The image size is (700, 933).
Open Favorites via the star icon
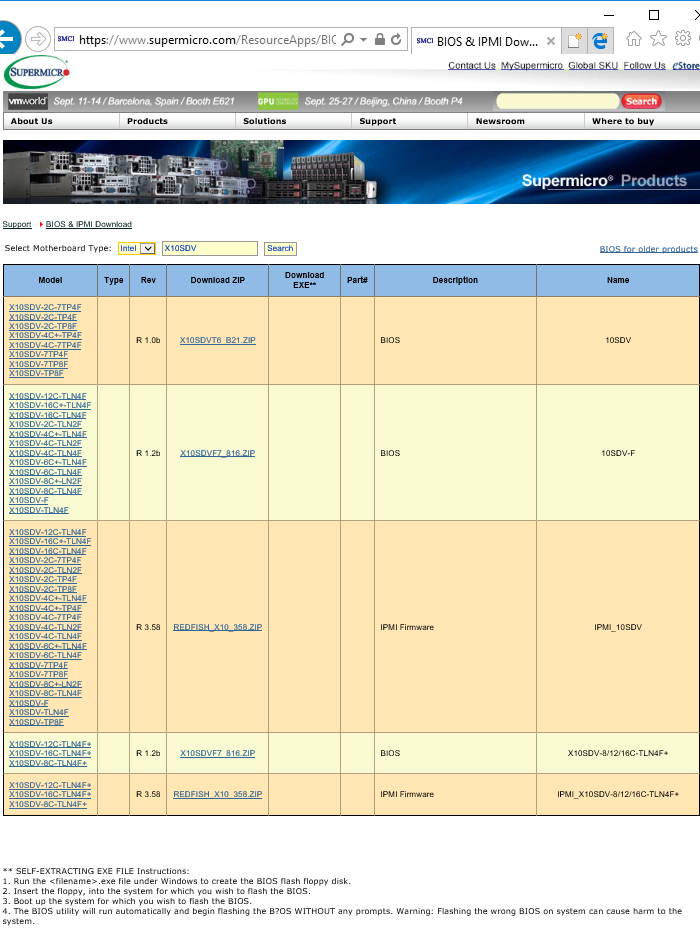(x=658, y=39)
